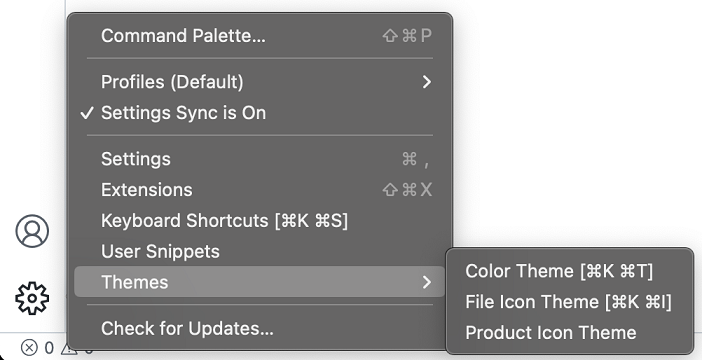Click the Manage gear icon
The image size is (702, 360).
coord(32,298)
